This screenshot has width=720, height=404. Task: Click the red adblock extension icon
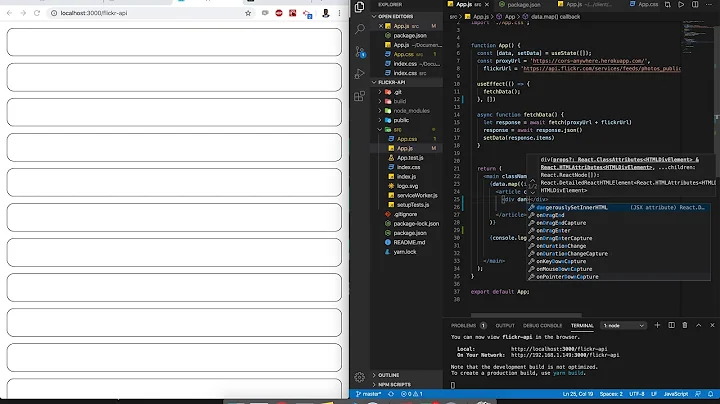pyautogui.click(x=279, y=13)
